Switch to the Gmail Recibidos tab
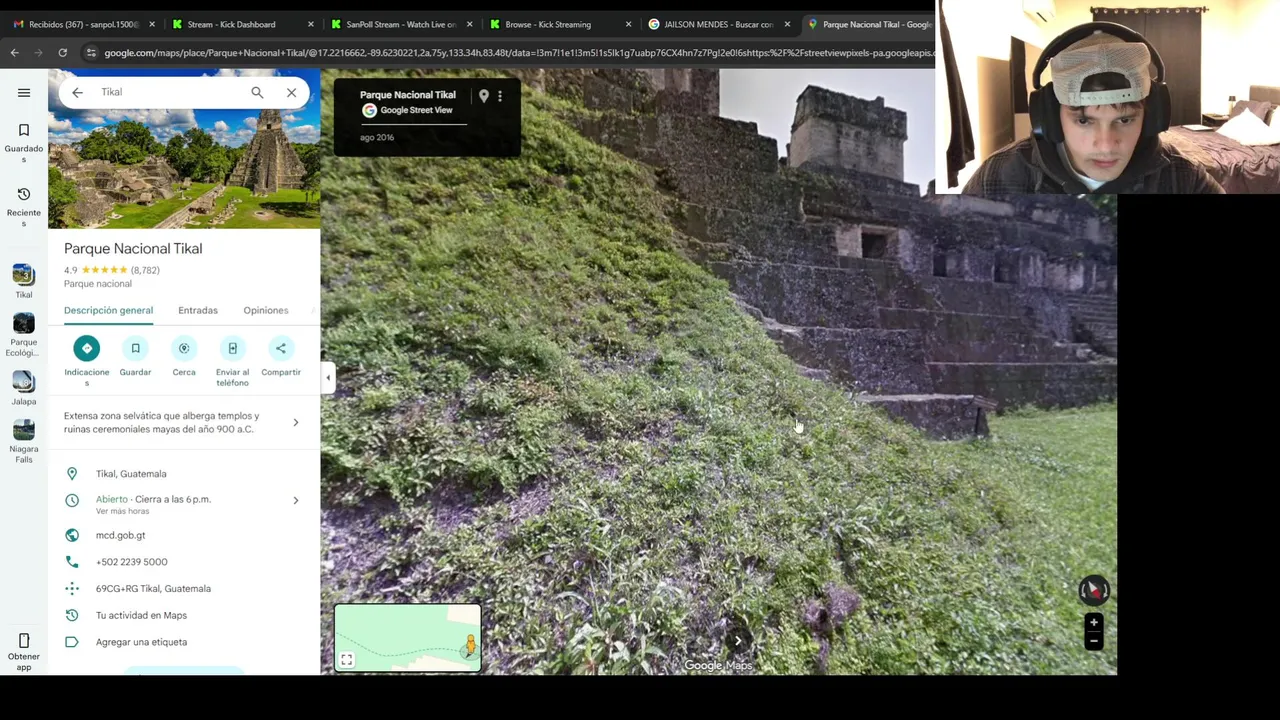 (84, 24)
